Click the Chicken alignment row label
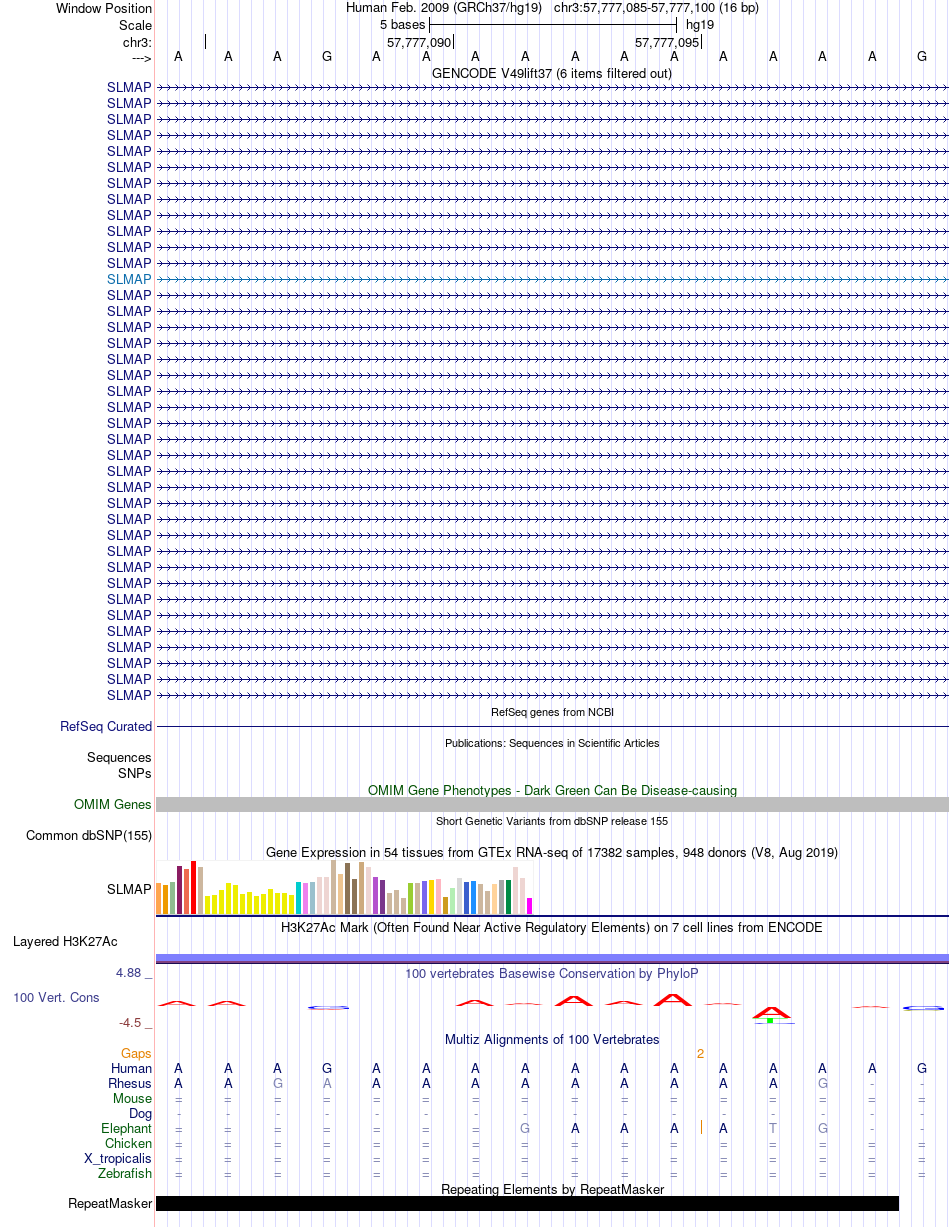 129,1144
